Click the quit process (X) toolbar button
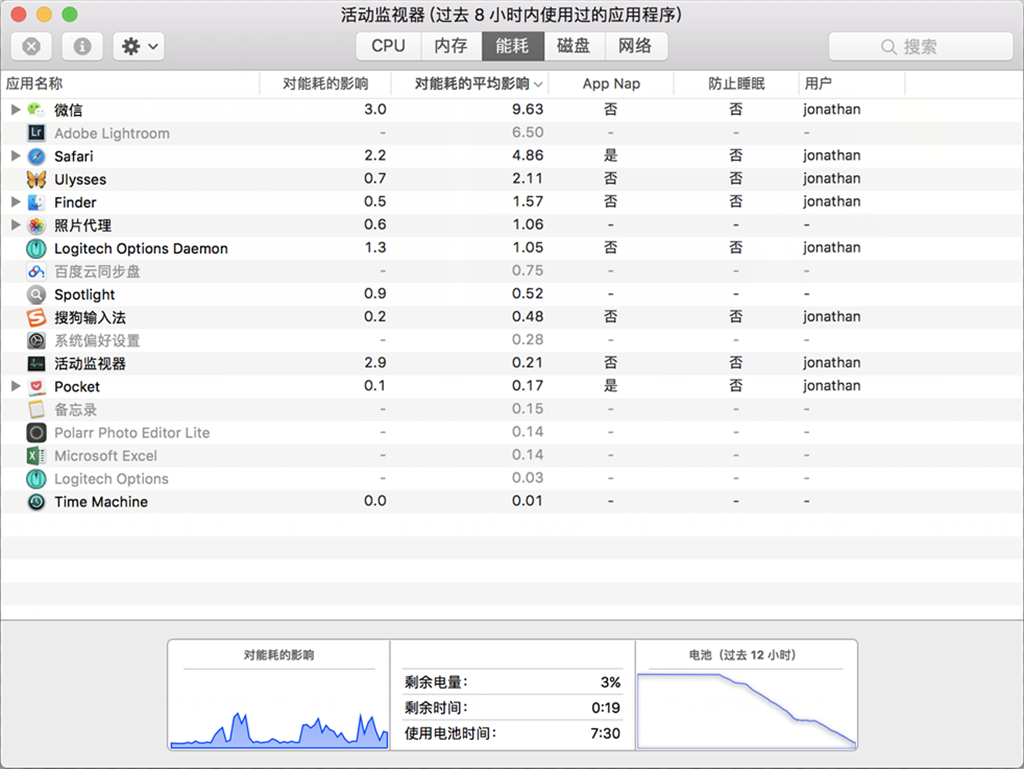The height and width of the screenshot is (769, 1024). coord(32,46)
